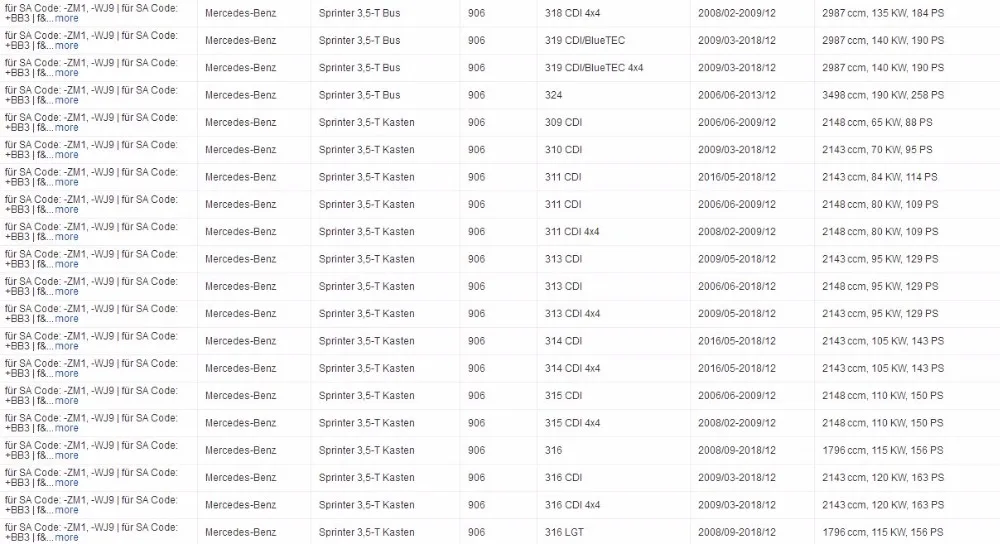Screen dimensions: 1000x544
Task: Open 'more' in the 316 CDI 4x4 row
Action: click(x=66, y=510)
